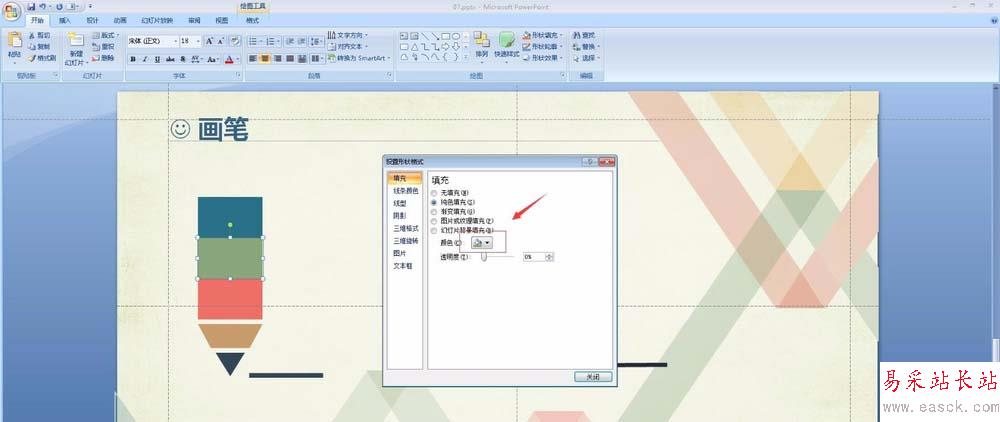Screen dimensions: 1000x422
Task: Align text left in paragraph group
Action: (x=253, y=59)
